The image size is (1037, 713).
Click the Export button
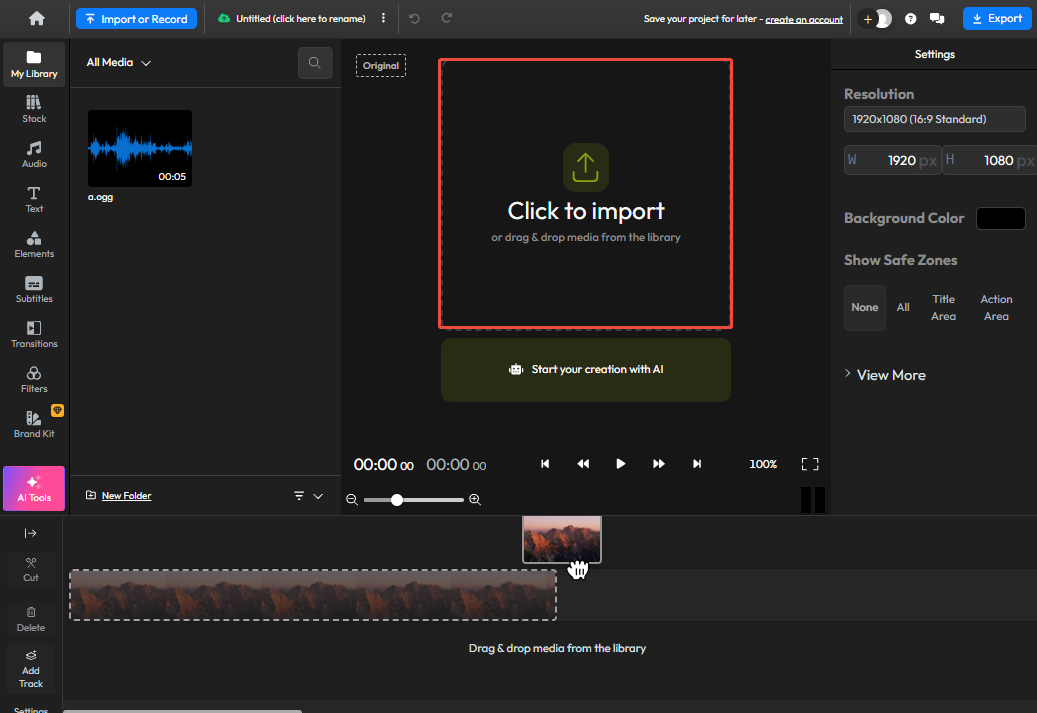click(x=996, y=18)
